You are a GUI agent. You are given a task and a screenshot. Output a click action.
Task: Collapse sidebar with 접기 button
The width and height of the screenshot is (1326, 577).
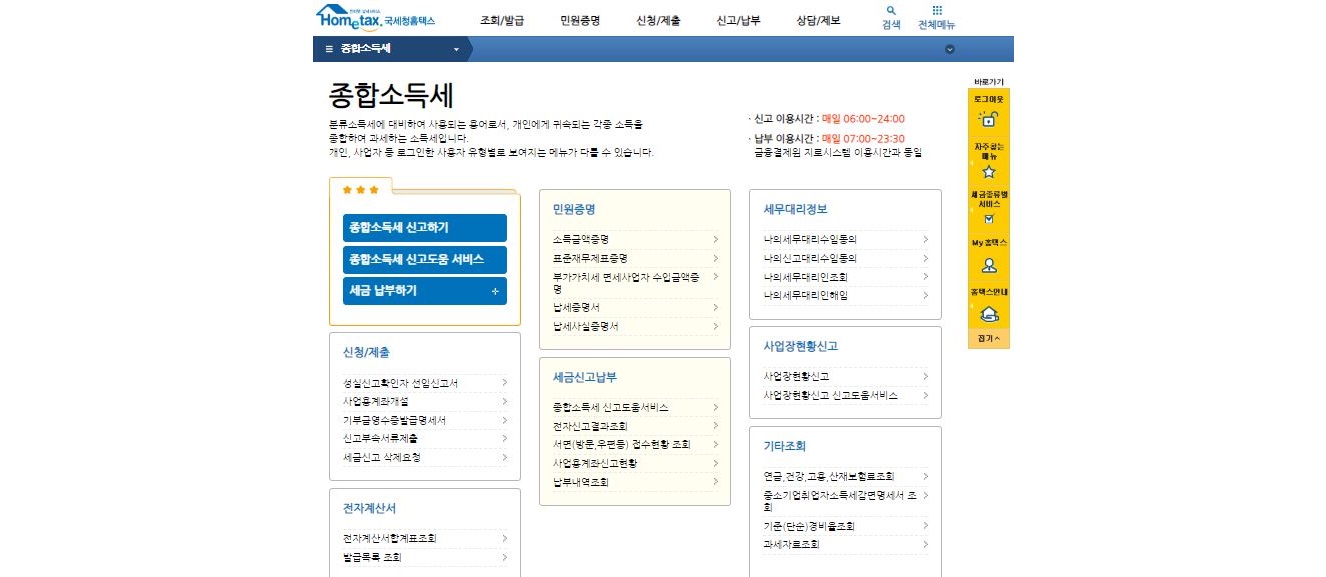tap(989, 339)
